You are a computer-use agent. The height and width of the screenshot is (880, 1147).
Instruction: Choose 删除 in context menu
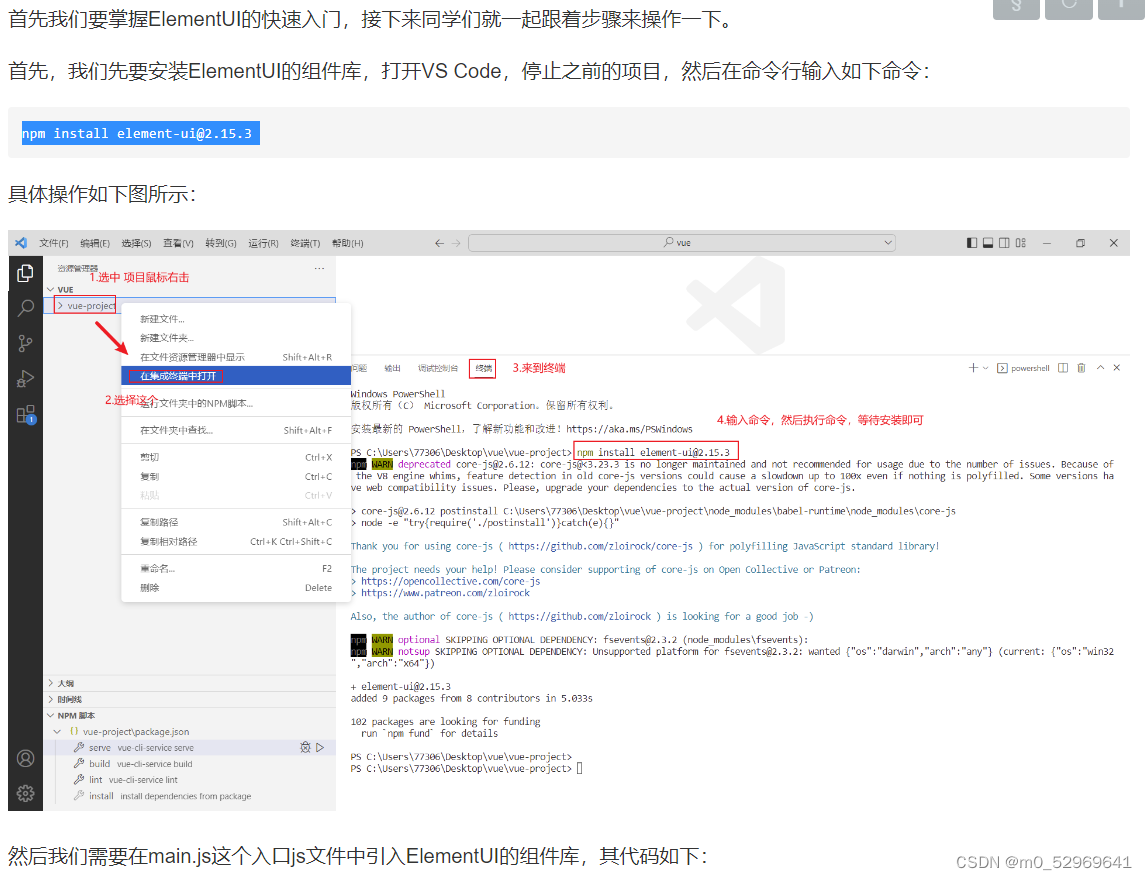click(x=236, y=587)
